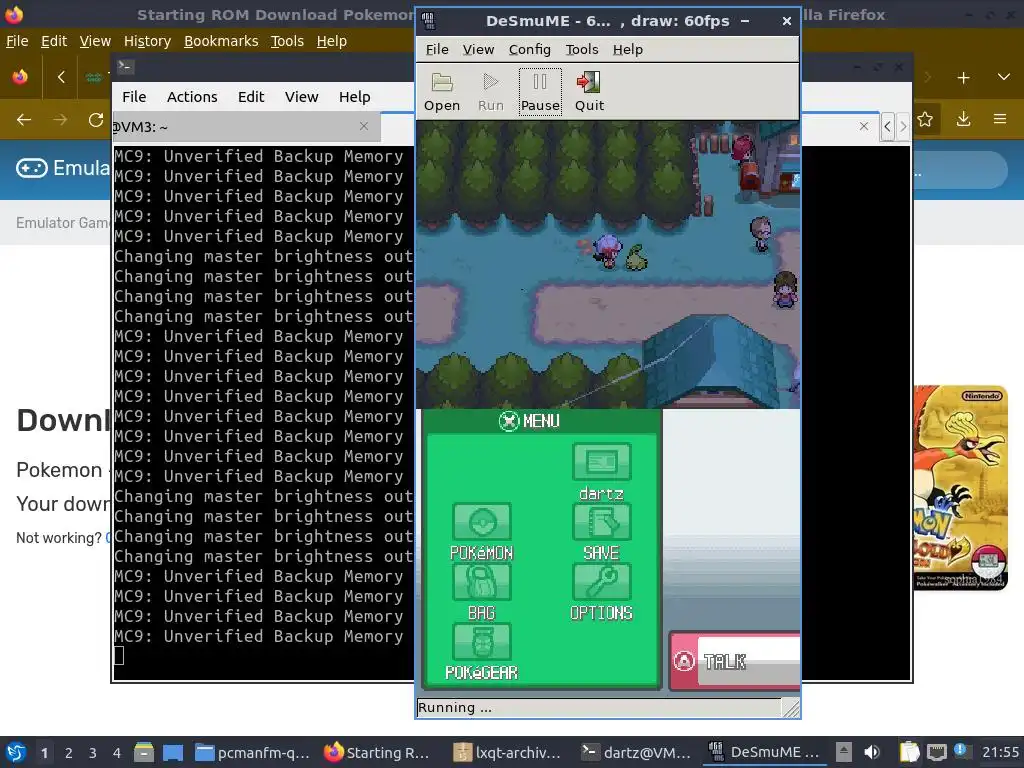
Task: Open a new Firefox tab with plus
Action: 963,78
